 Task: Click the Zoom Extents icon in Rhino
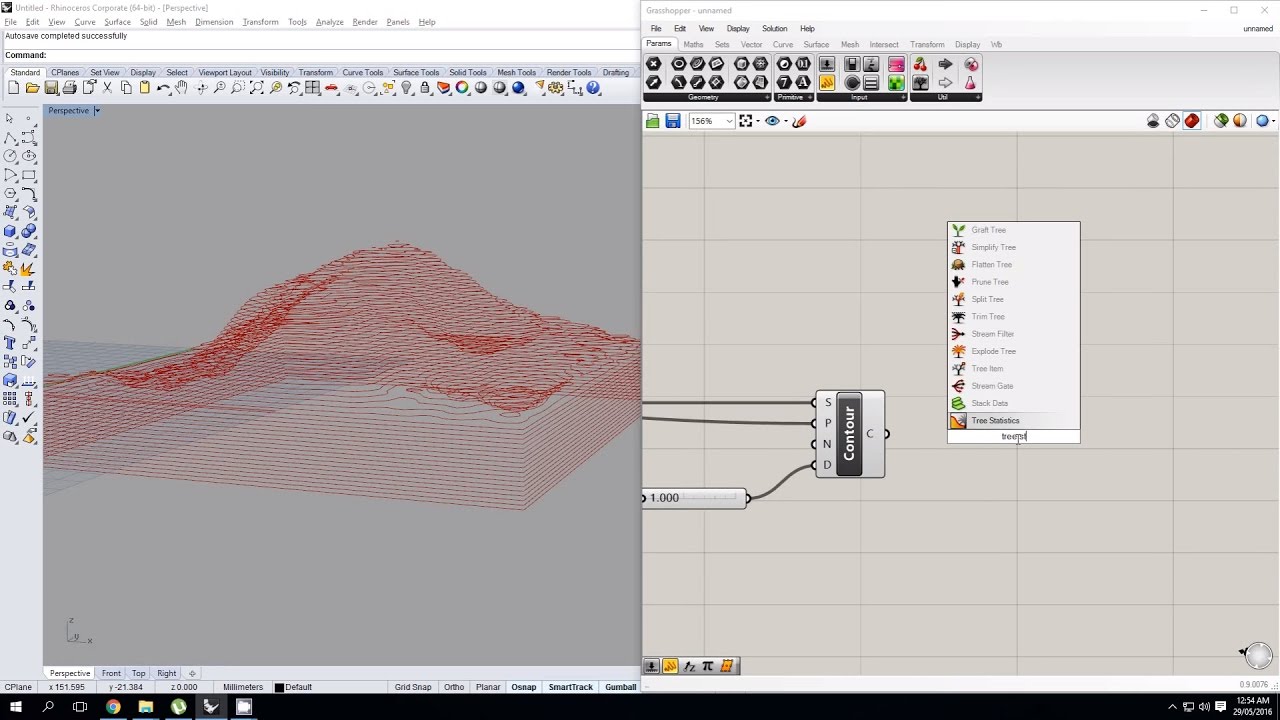257,88
